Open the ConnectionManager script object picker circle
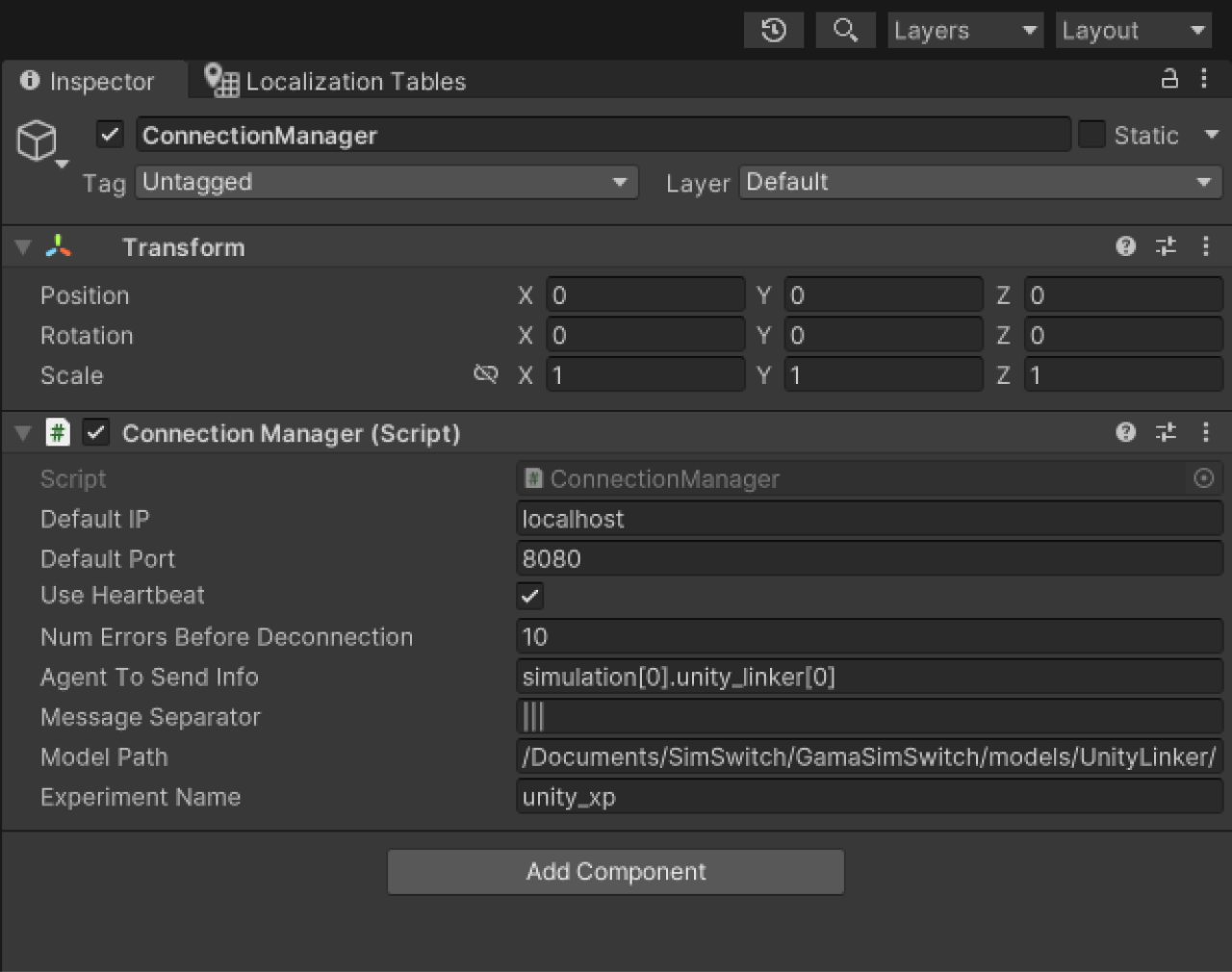The height and width of the screenshot is (972, 1232). pyautogui.click(x=1205, y=478)
